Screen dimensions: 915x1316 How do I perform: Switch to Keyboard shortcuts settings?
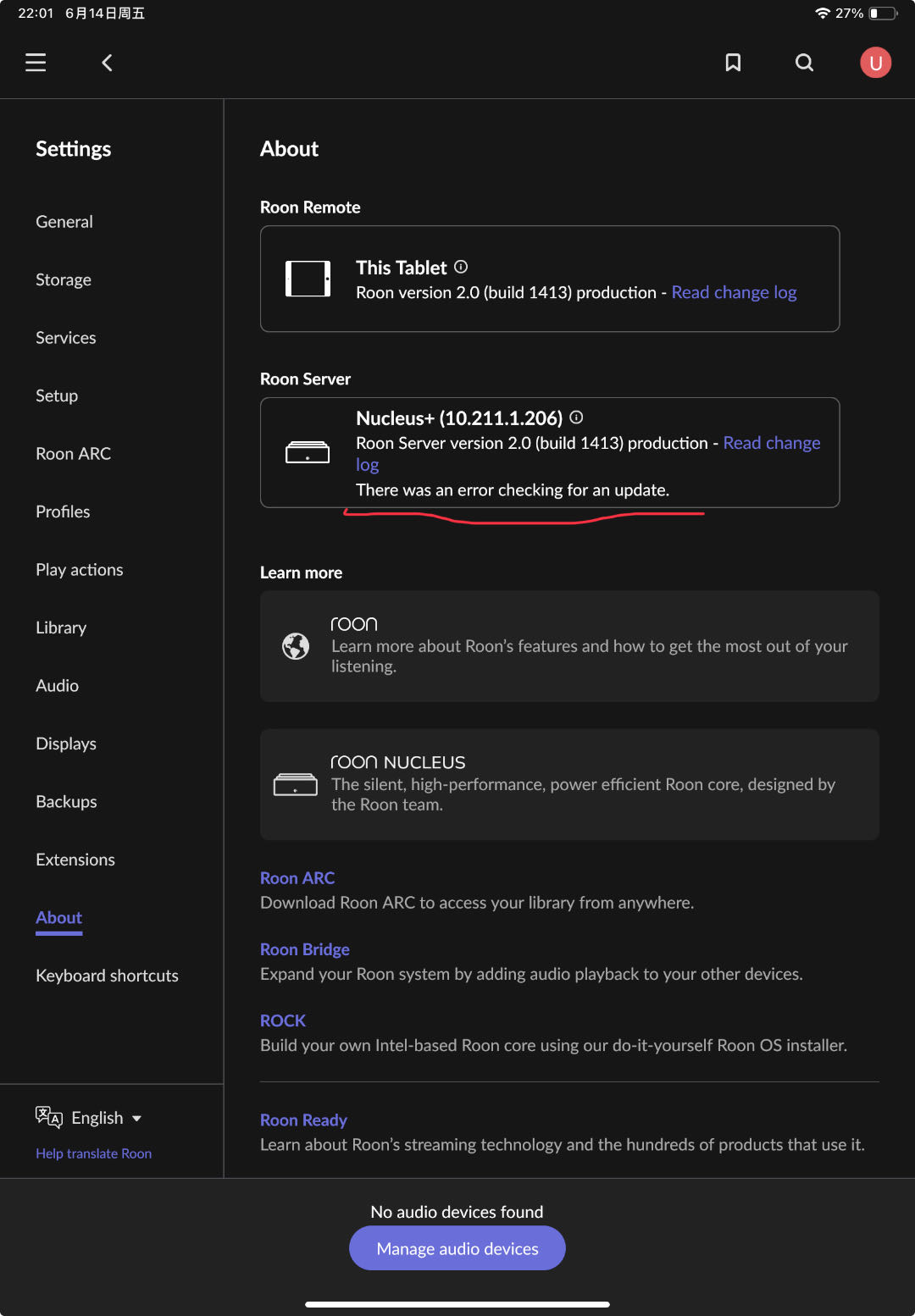pos(107,976)
